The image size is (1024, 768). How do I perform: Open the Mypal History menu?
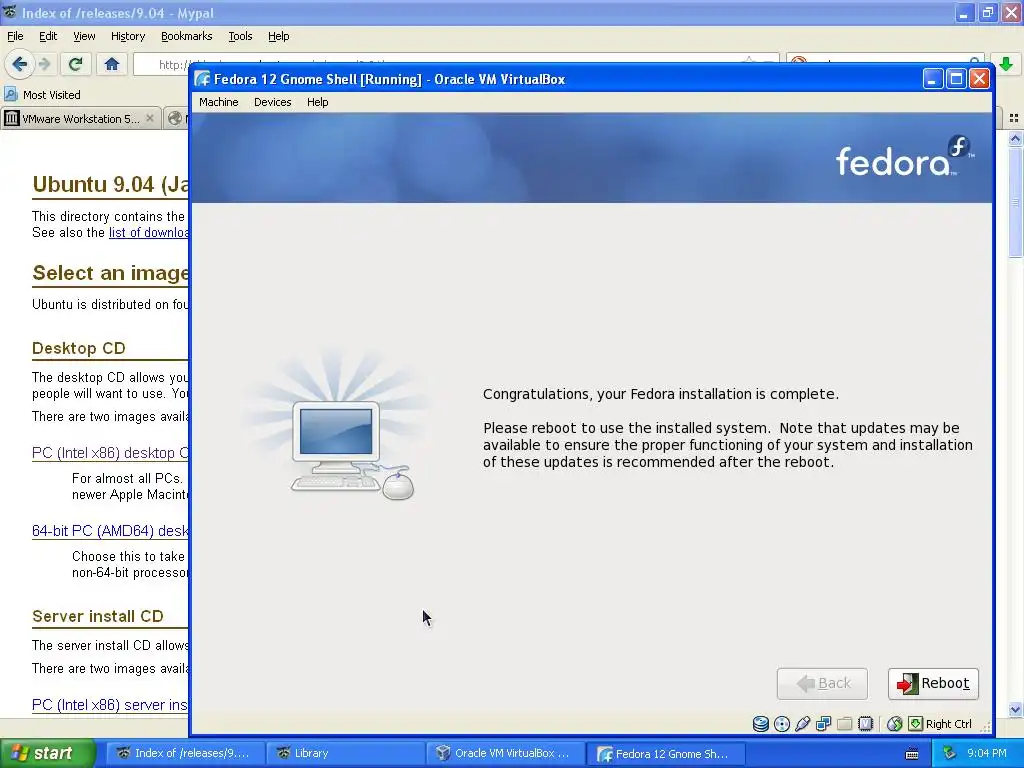(128, 36)
